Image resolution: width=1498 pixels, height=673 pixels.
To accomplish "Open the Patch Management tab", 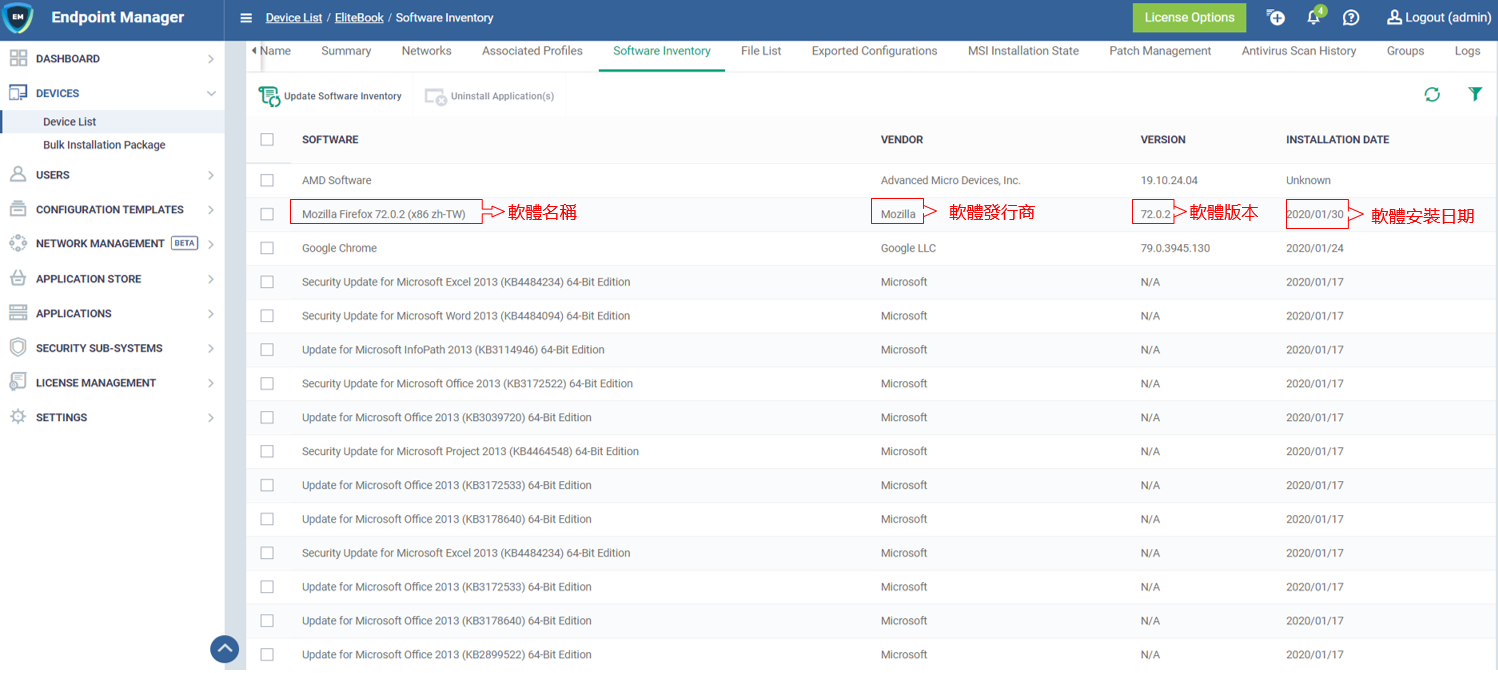I will coord(1160,51).
